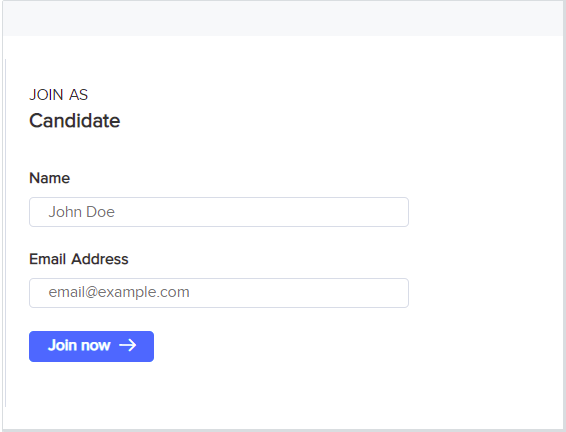Screen dimensions: 566x432
Task: Click the email@example.com placeholder text
Action: coord(119,292)
